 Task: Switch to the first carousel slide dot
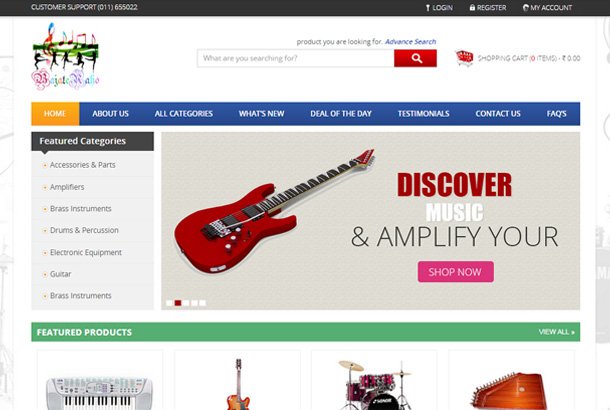[169, 303]
